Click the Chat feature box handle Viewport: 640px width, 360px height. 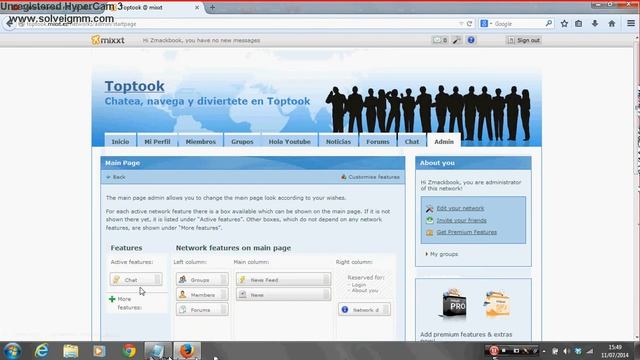[158, 280]
